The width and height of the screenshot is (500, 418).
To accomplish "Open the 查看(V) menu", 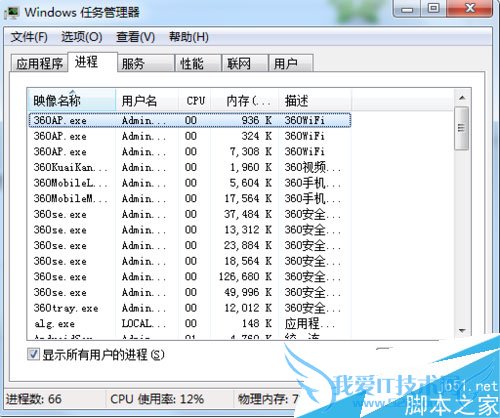I will [135, 37].
